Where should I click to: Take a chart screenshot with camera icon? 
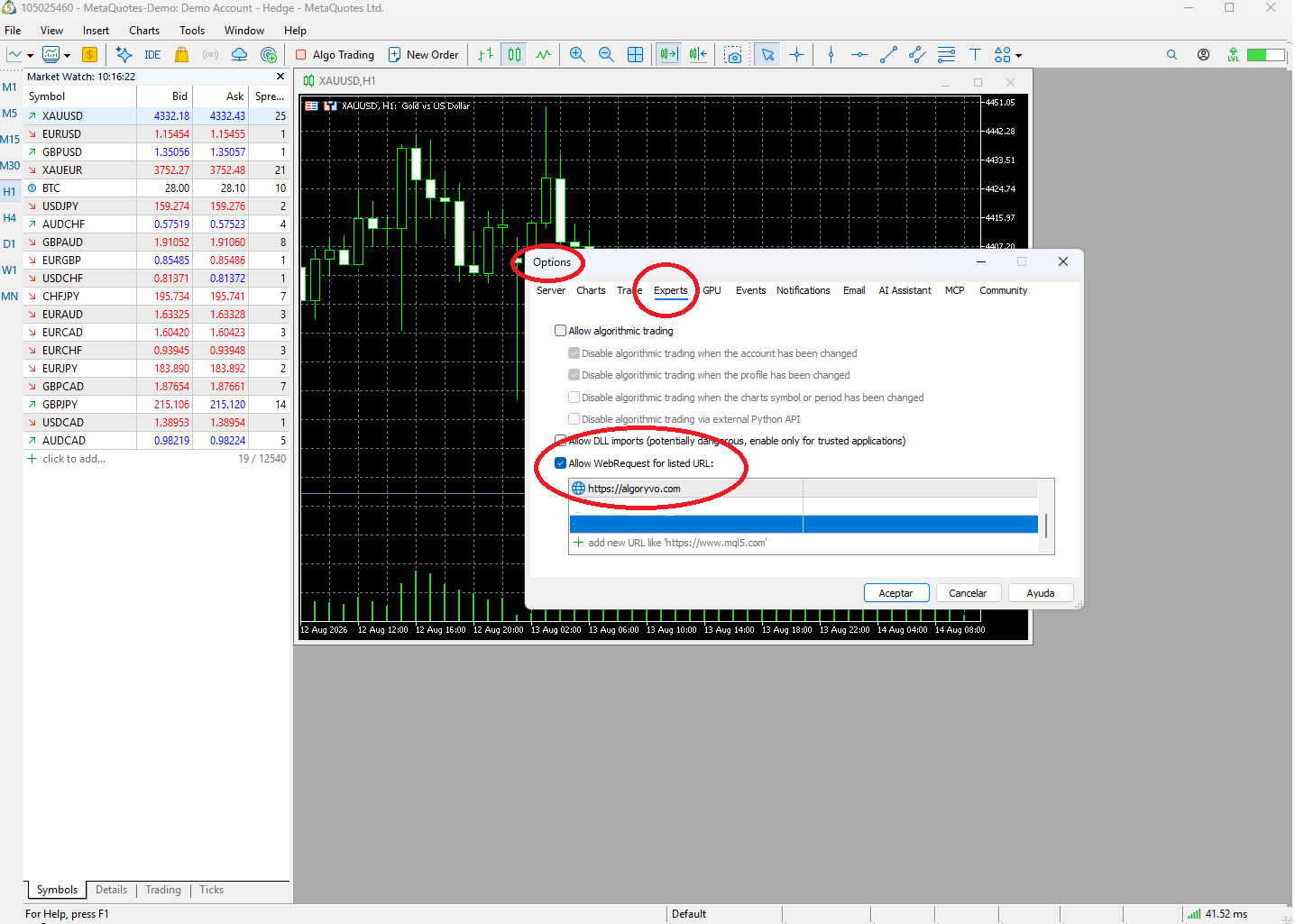(x=733, y=55)
